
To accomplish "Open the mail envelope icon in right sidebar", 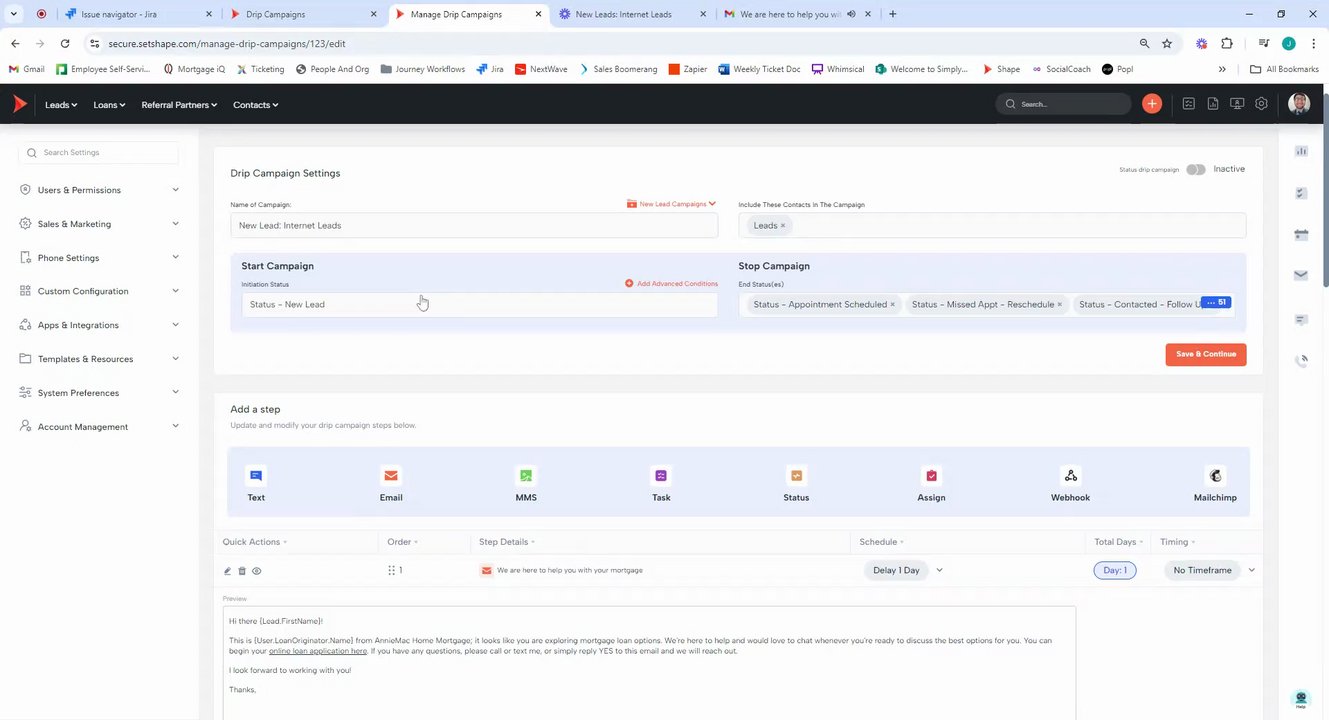I will click(1301, 275).
